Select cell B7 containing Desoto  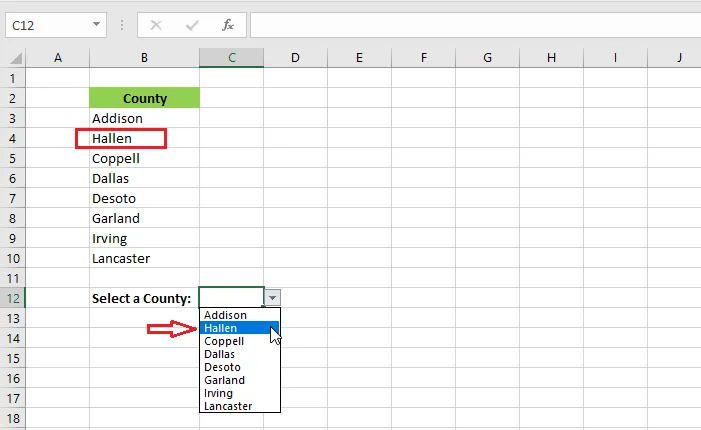[x=144, y=198]
